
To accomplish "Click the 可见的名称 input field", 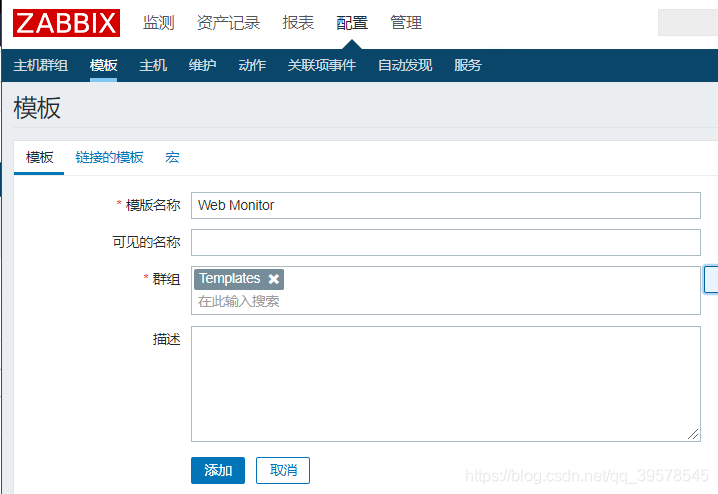I will (x=446, y=242).
